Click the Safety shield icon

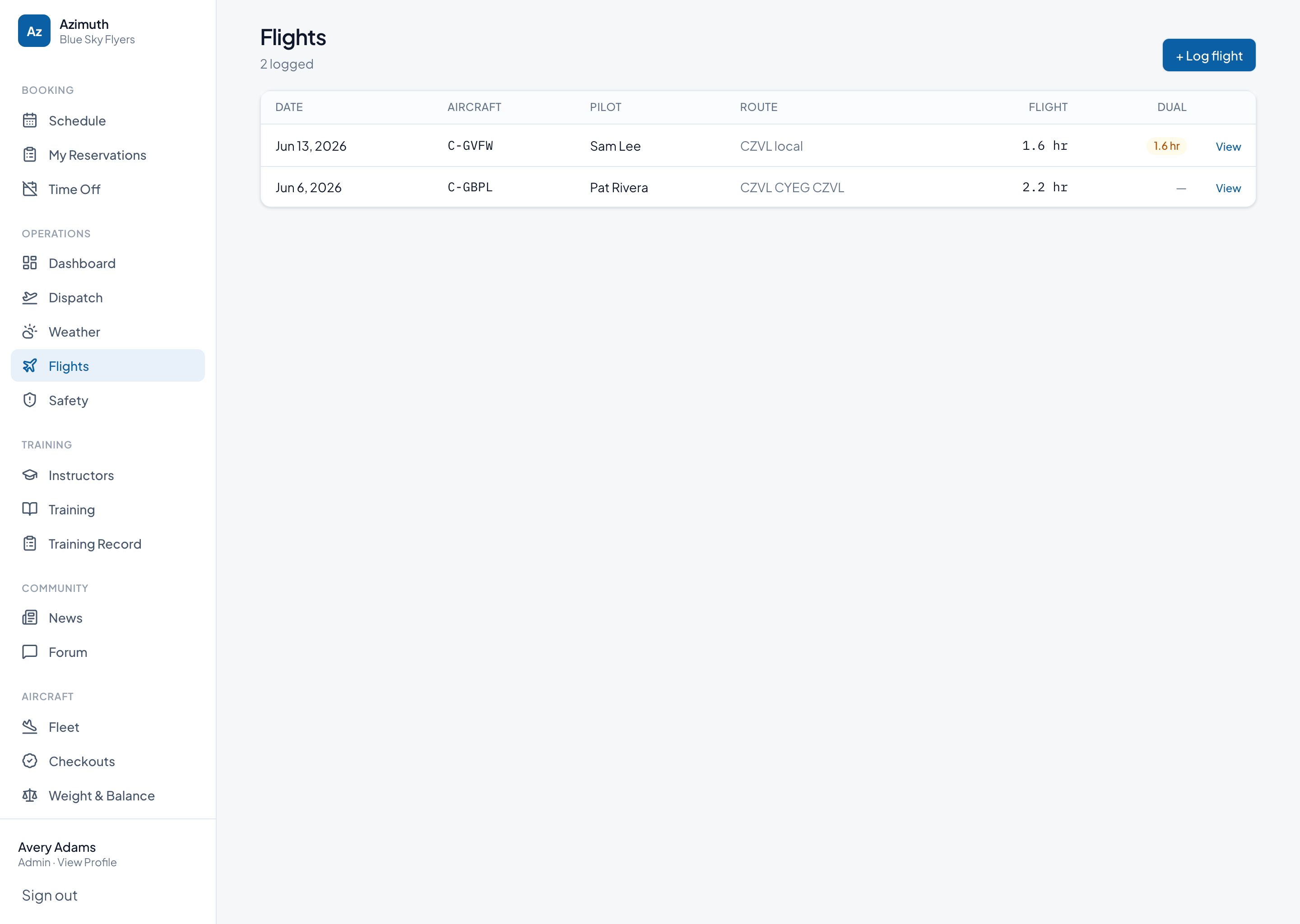point(30,400)
